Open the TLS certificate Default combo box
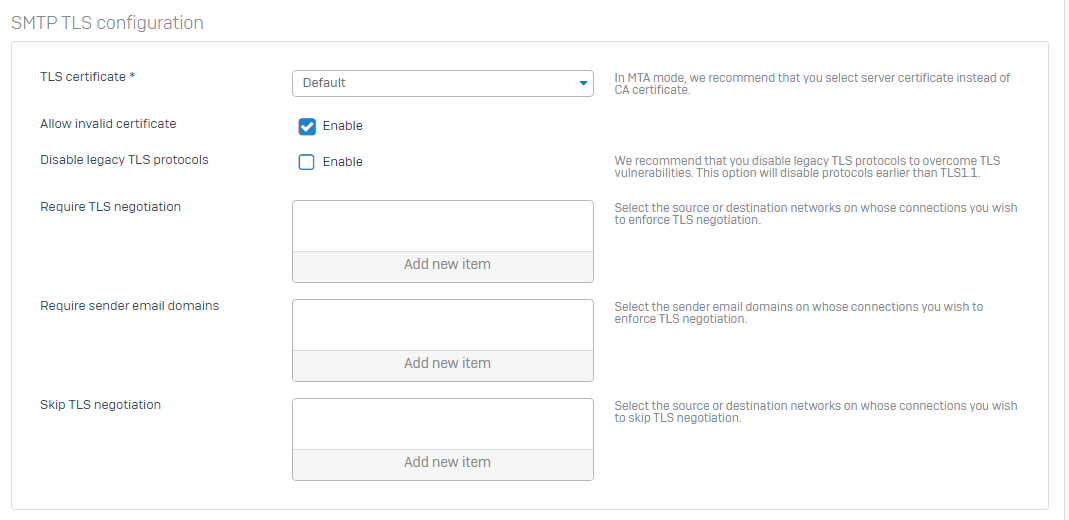 [x=442, y=83]
